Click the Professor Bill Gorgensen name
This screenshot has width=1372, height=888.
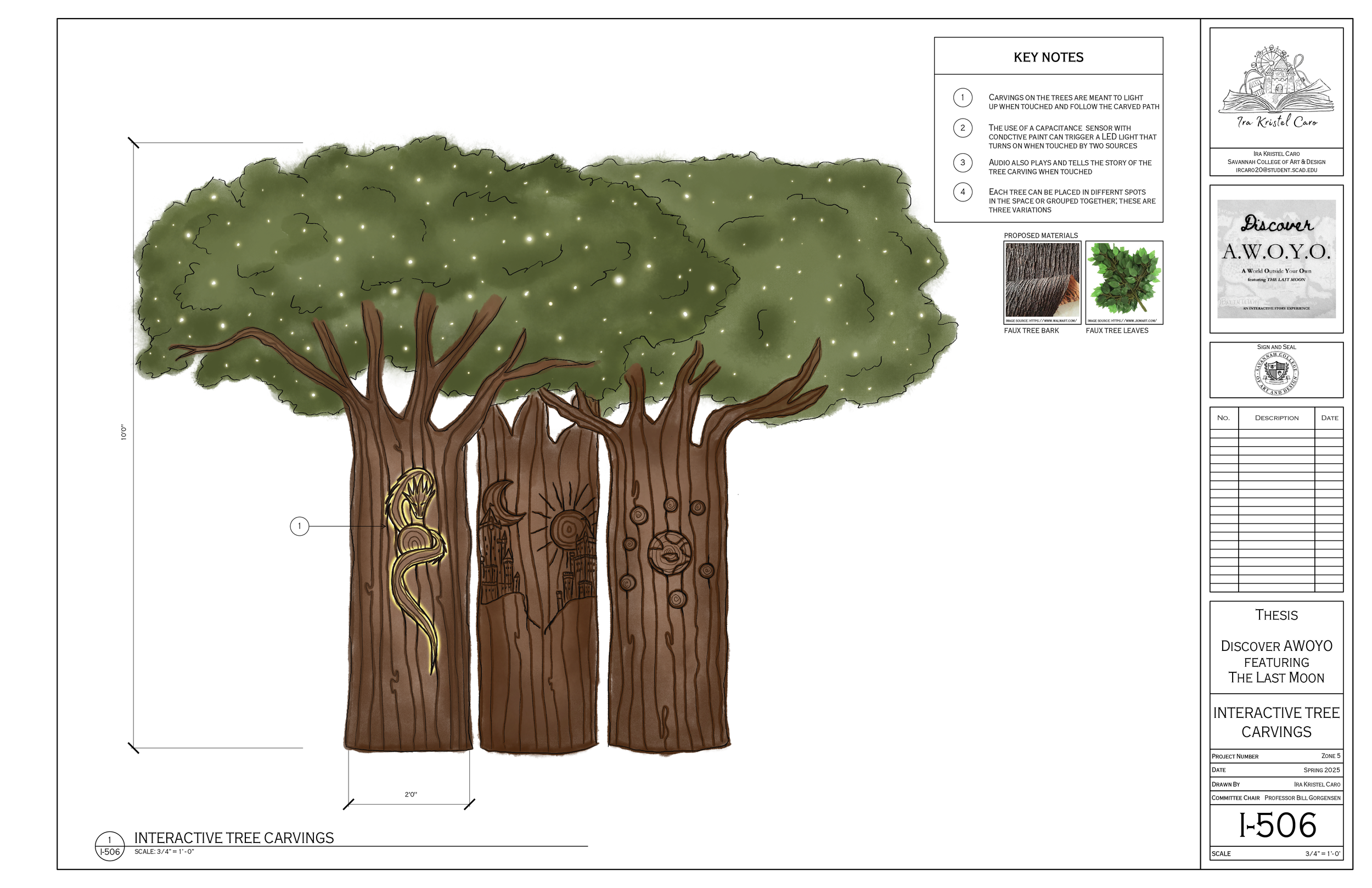(1302, 798)
